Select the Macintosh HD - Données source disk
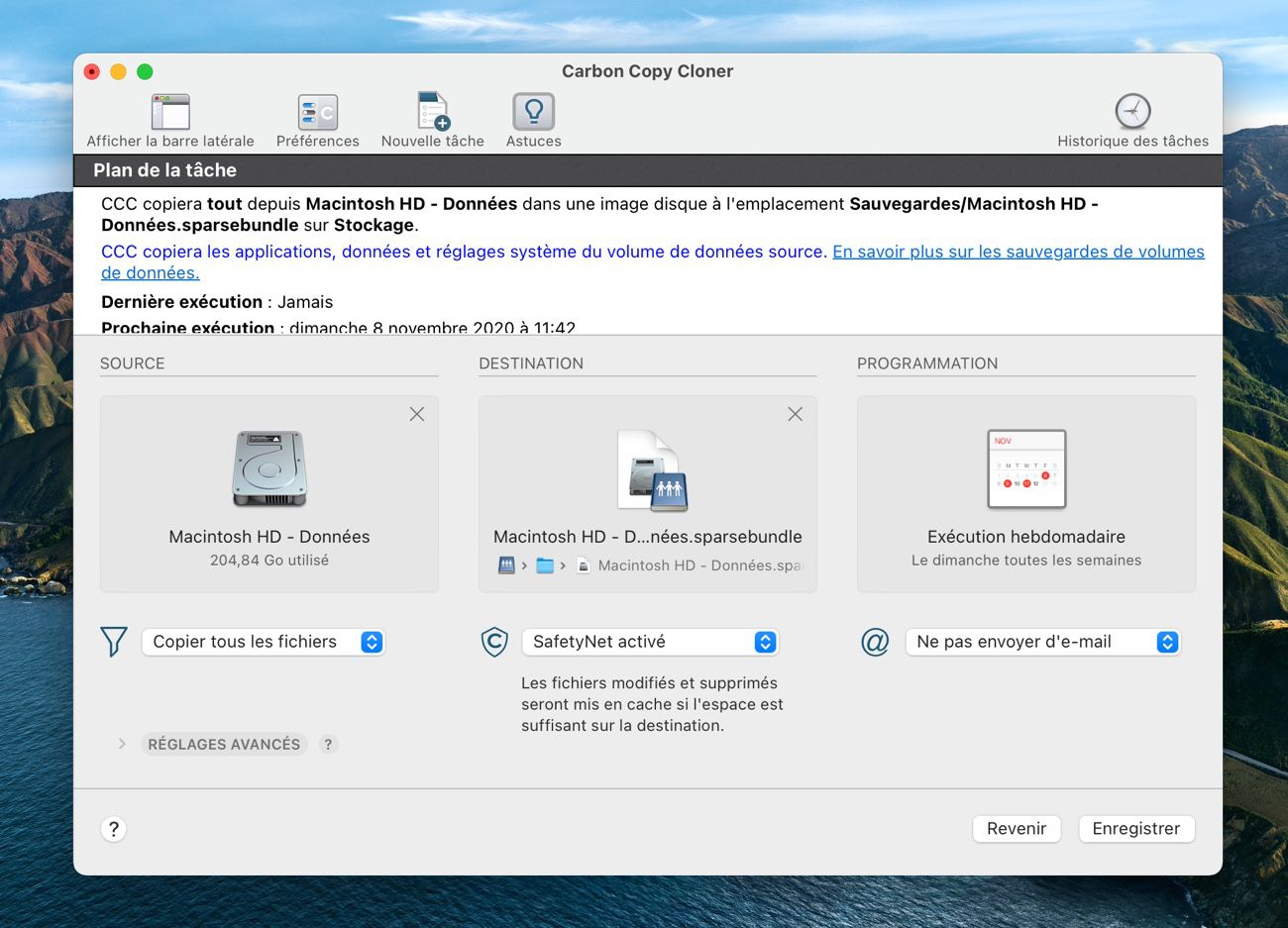Image resolution: width=1288 pixels, height=928 pixels. coord(268,485)
